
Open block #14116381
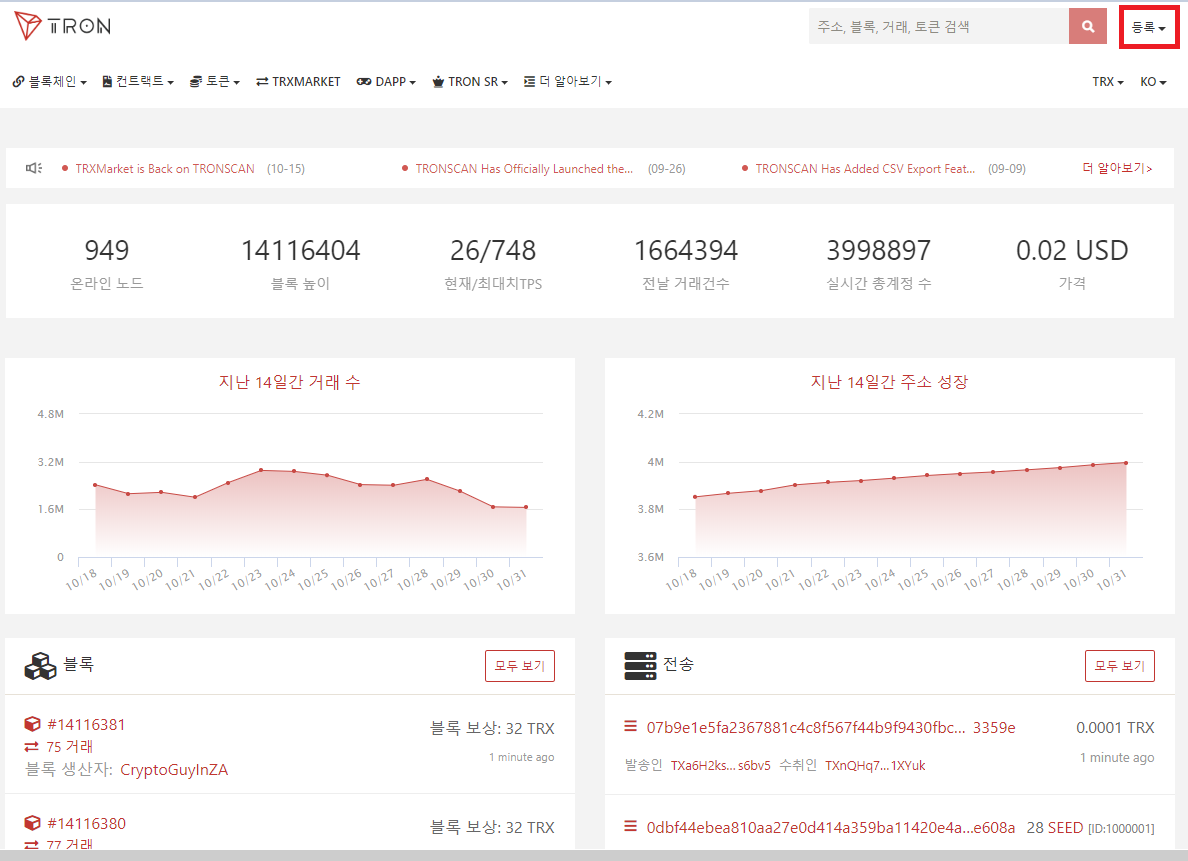(86, 725)
